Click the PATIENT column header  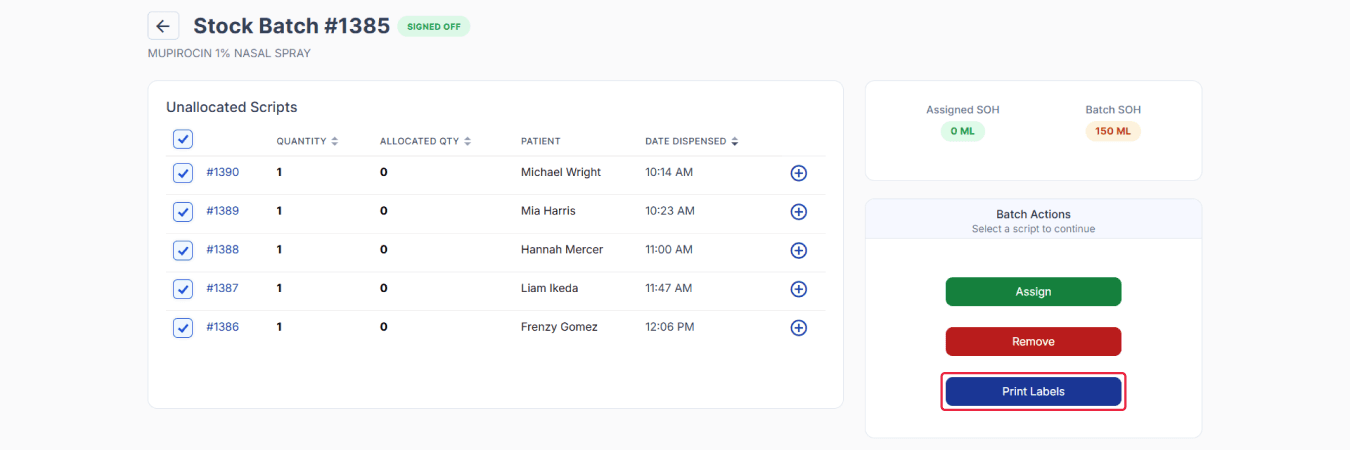tap(541, 141)
